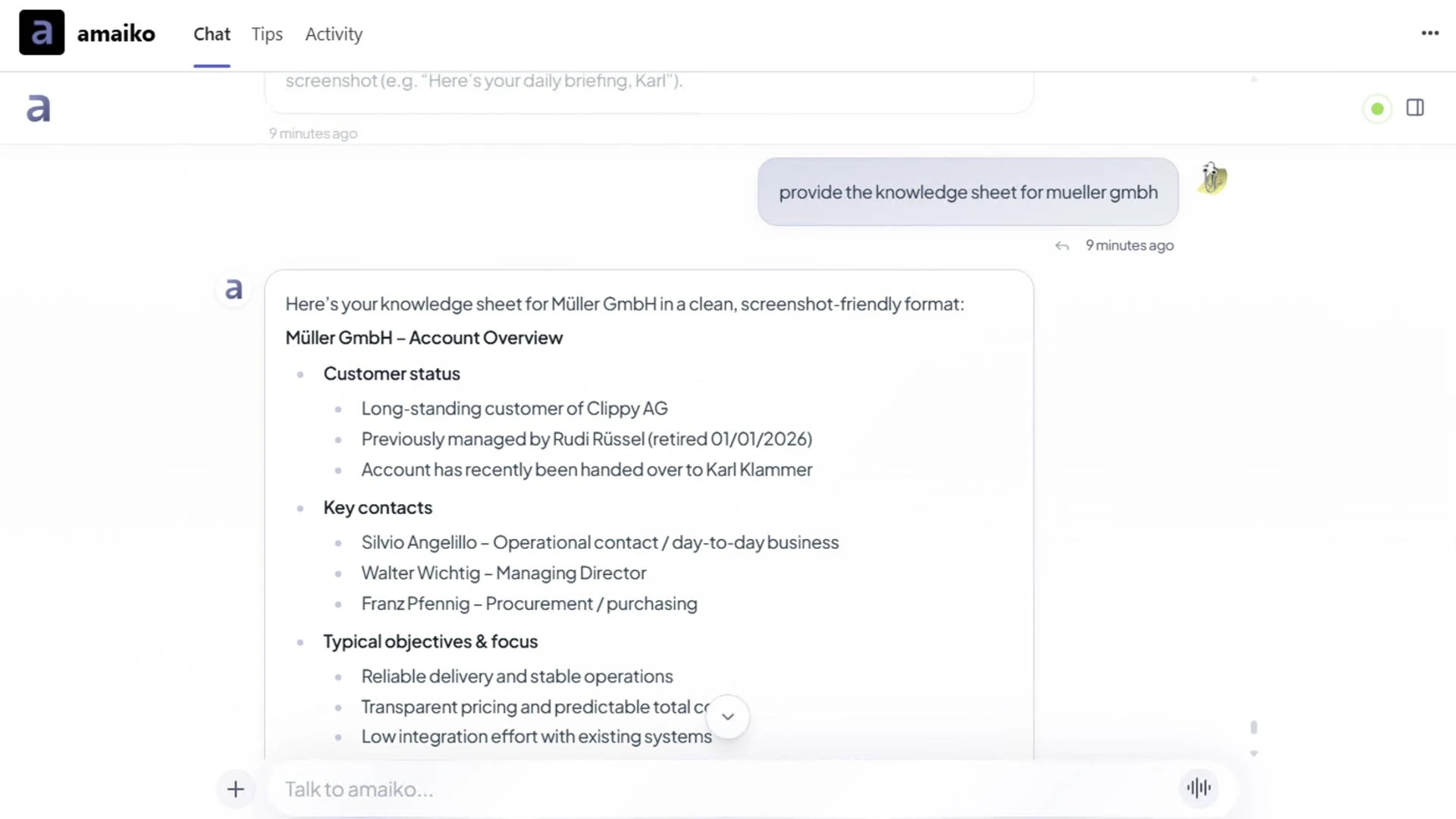Open the three-dot more options menu
This screenshot has width=1456, height=819.
point(1429,33)
